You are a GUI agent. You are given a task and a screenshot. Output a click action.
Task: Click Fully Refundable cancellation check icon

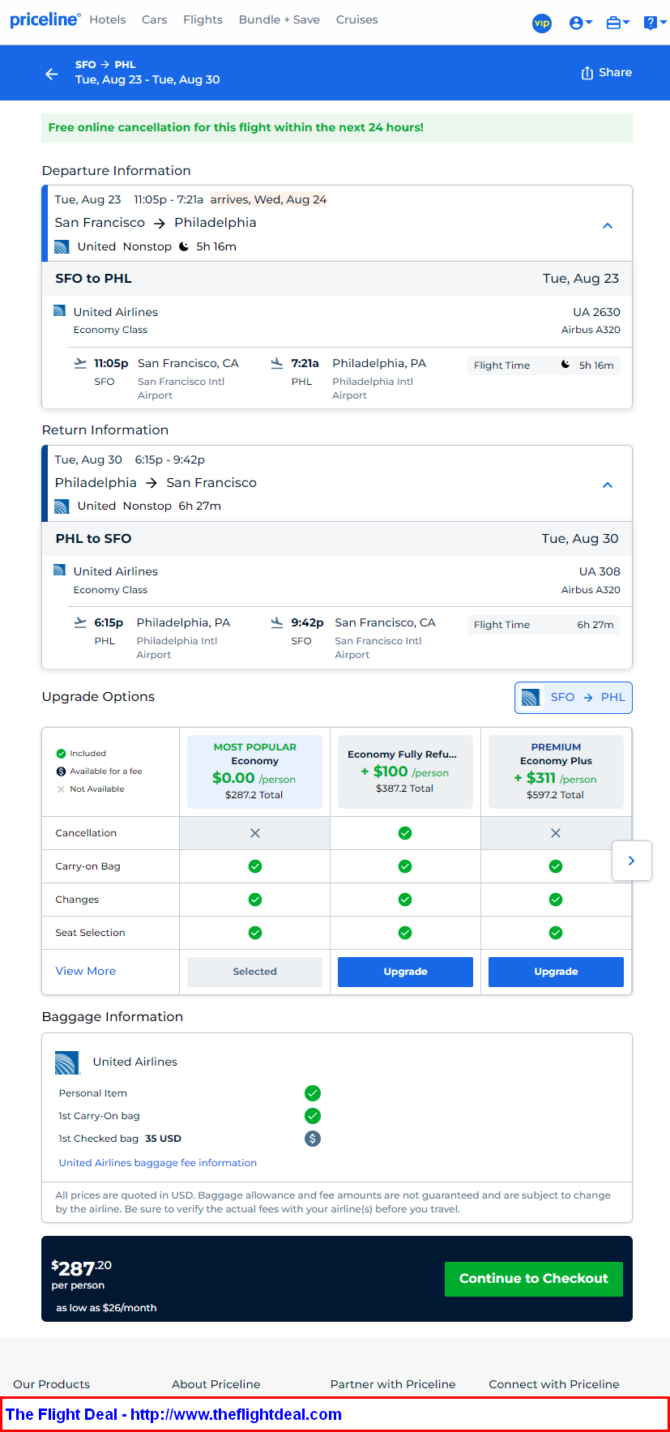(x=405, y=833)
